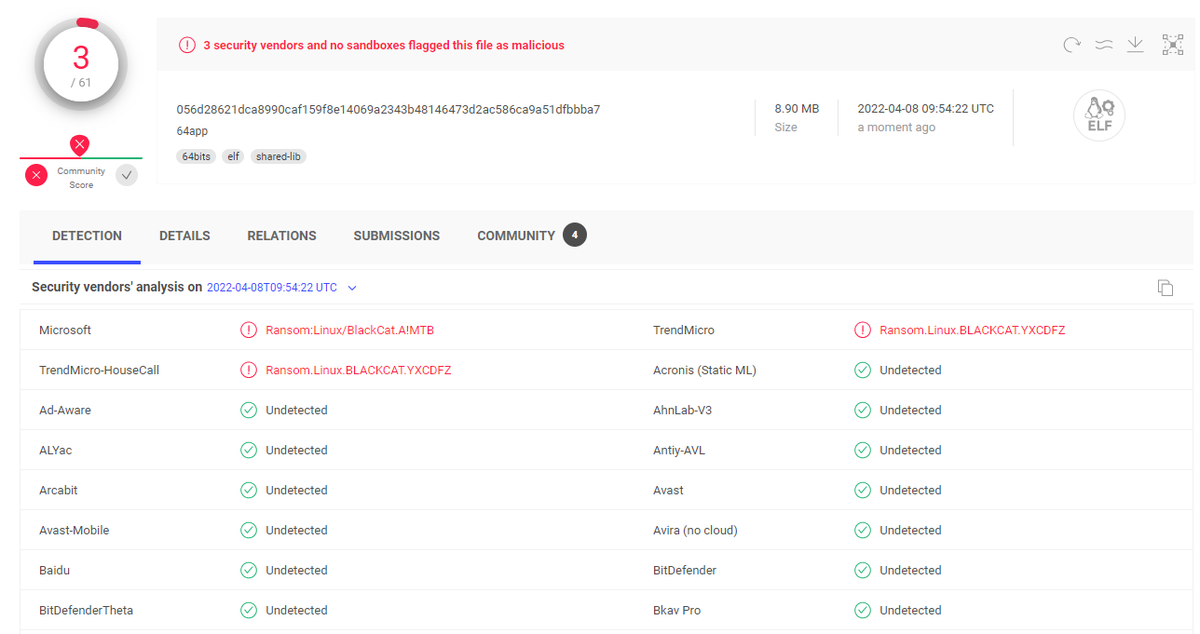Click the reanalyze file refresh icon

(1072, 44)
